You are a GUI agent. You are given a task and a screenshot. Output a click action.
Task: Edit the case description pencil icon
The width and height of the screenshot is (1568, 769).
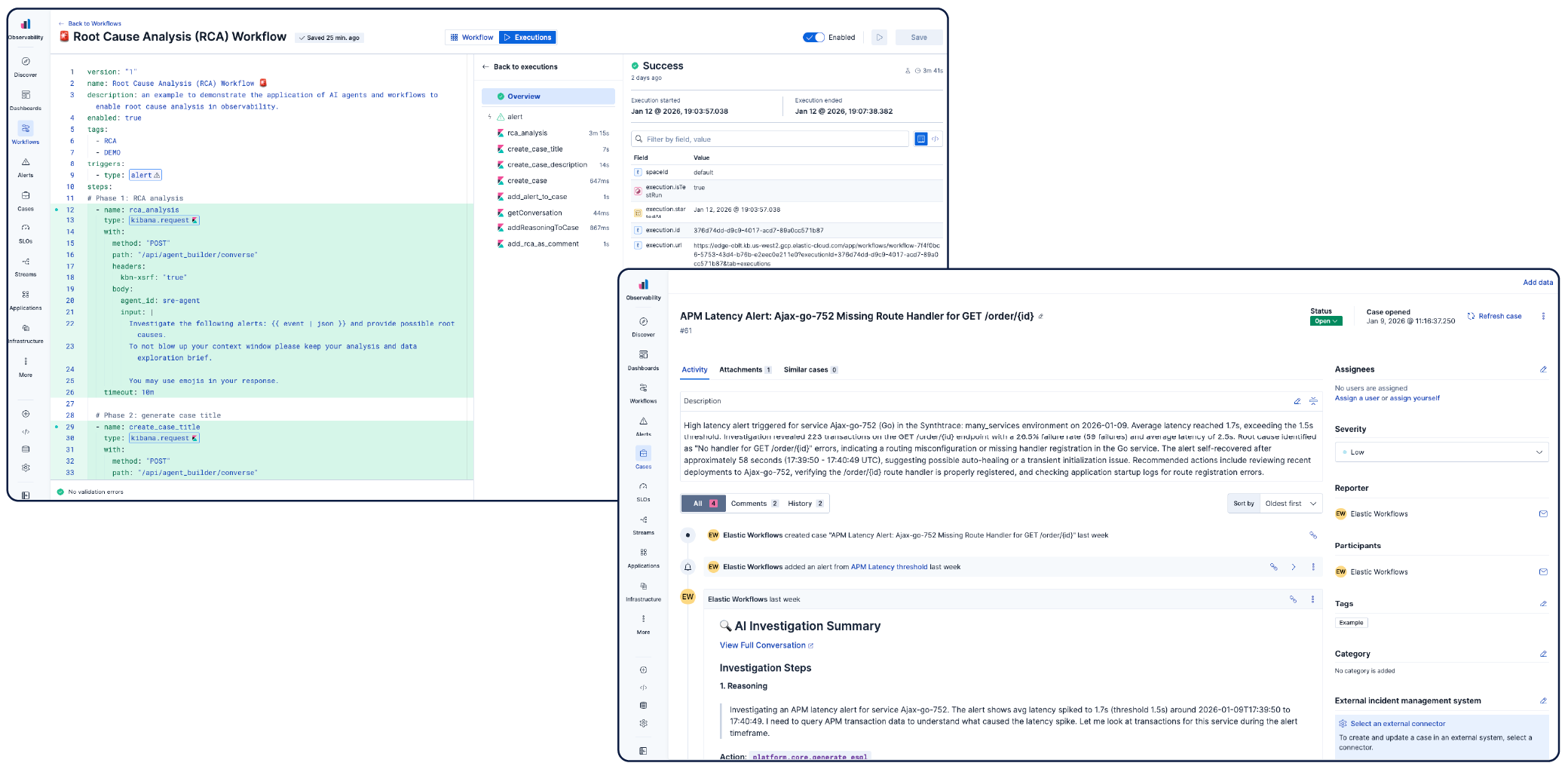(1297, 401)
